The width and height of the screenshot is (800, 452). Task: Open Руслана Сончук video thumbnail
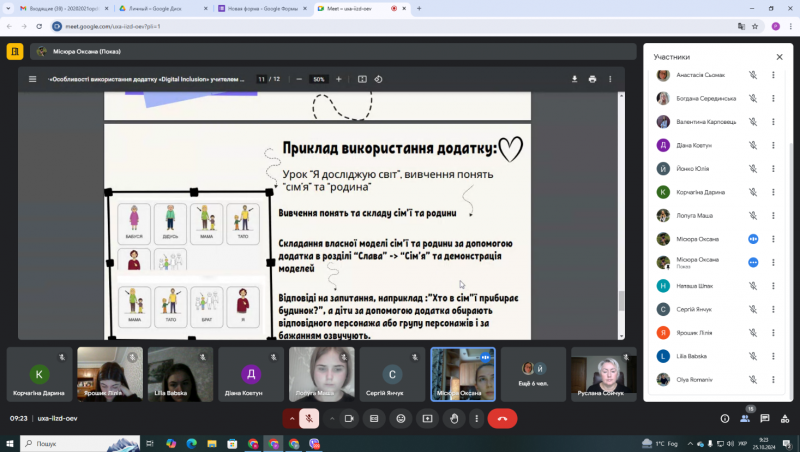tap(604, 374)
